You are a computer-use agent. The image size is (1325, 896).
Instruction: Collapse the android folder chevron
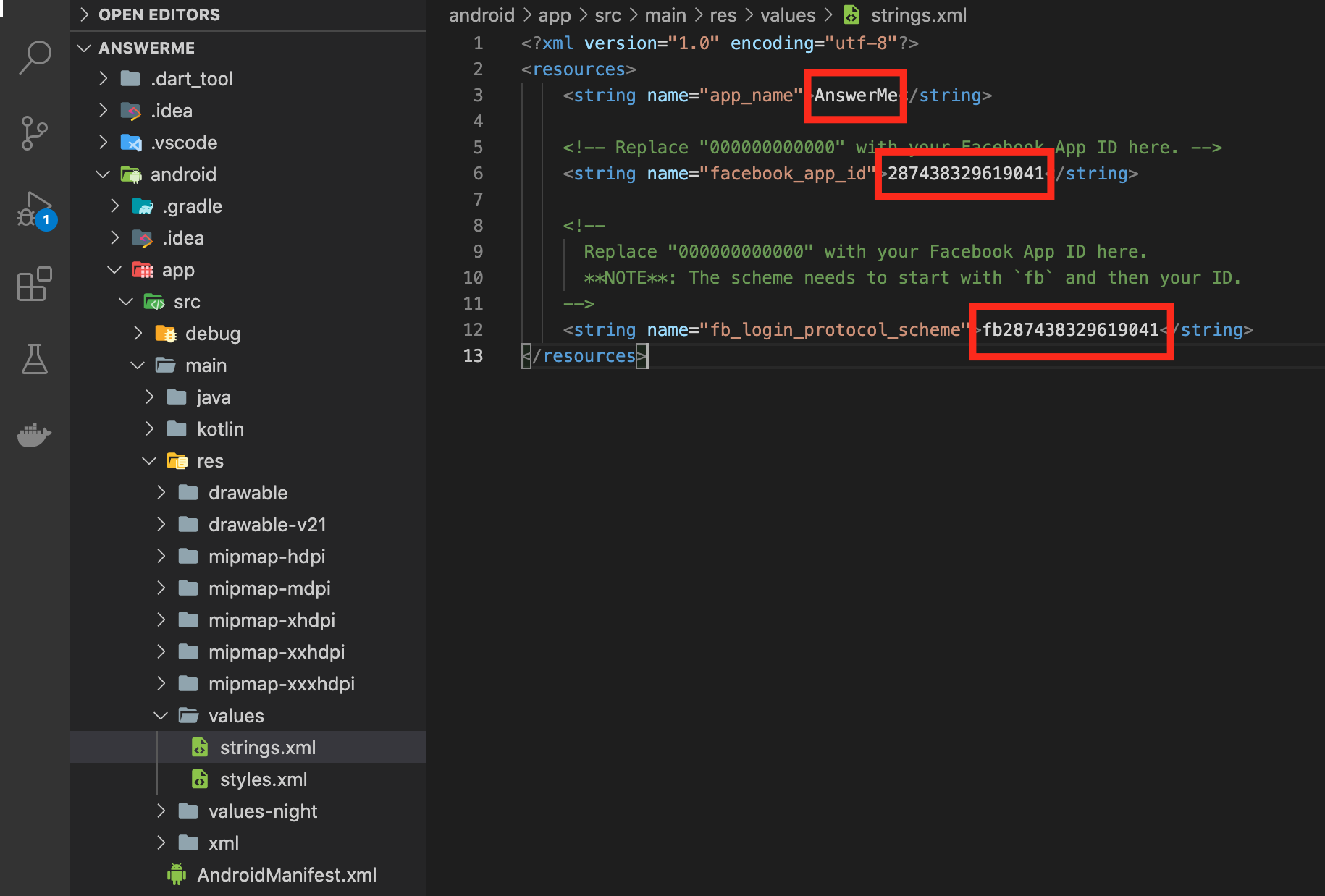pos(104,174)
